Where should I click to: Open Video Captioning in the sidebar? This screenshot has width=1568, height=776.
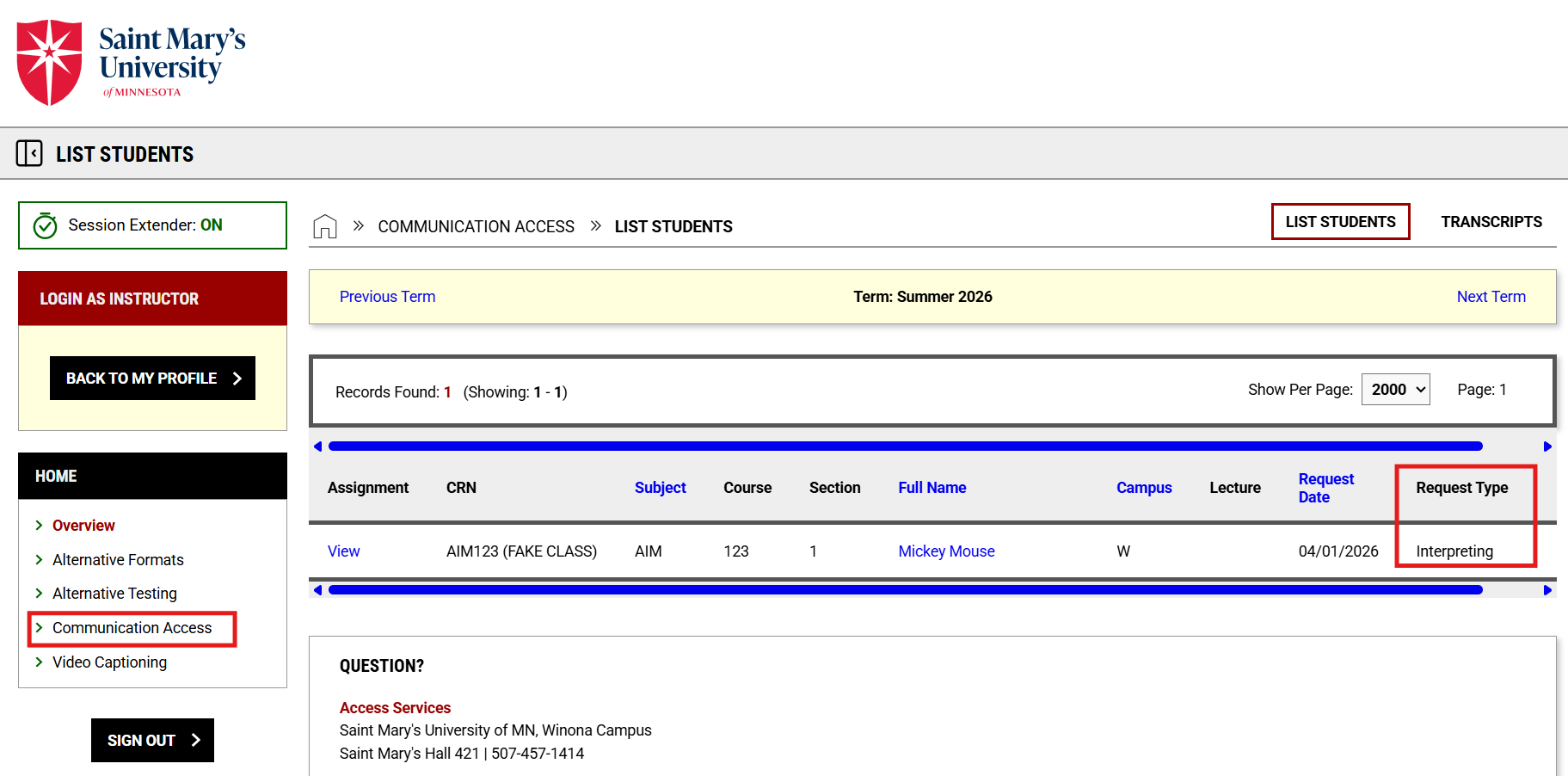[x=109, y=662]
